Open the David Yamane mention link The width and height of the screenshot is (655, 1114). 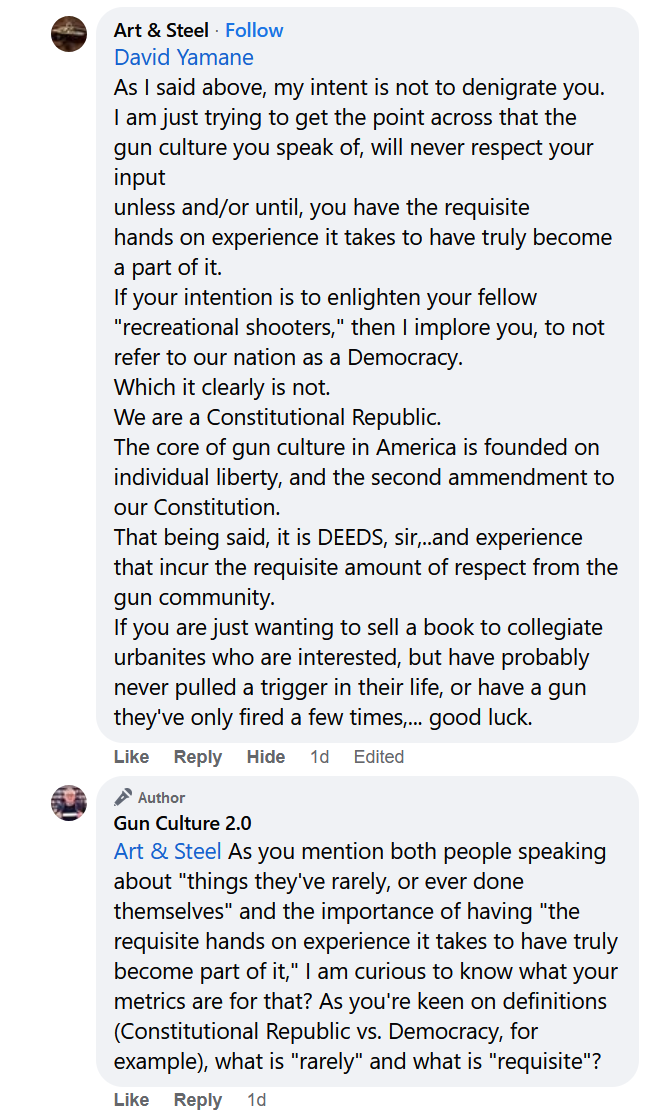pyautogui.click(x=184, y=58)
